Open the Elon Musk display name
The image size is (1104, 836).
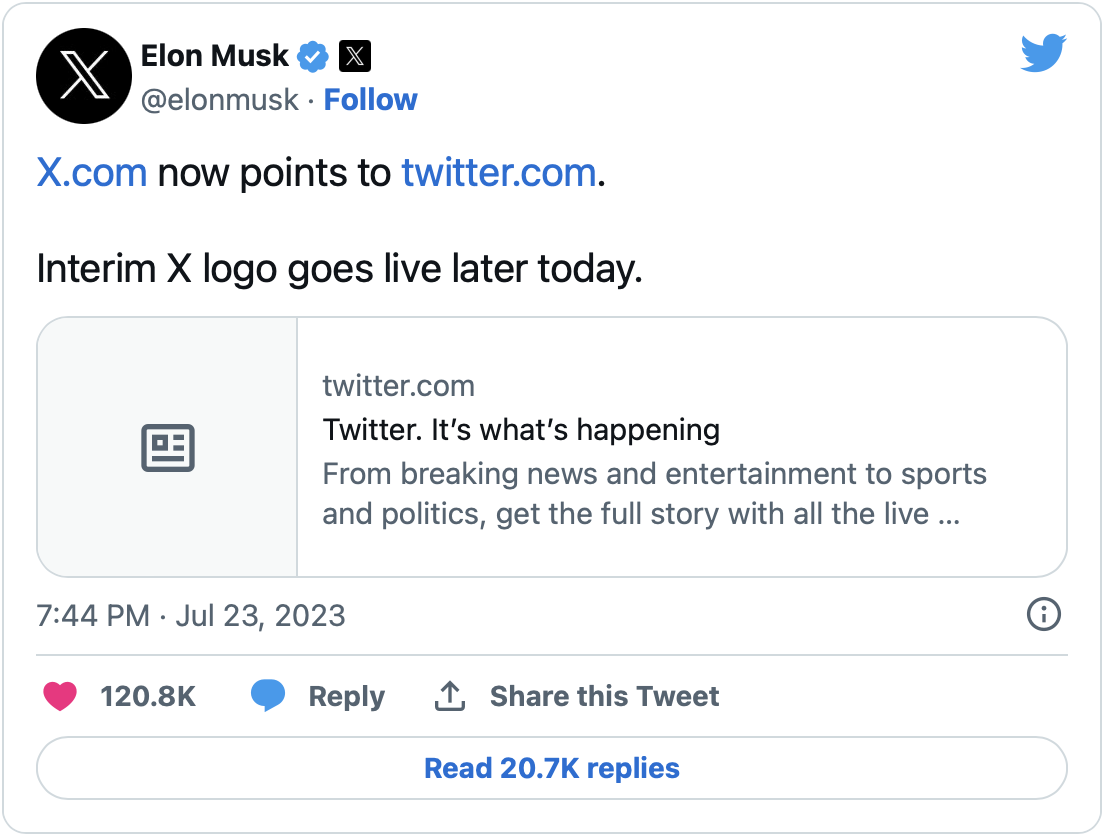[x=215, y=56]
